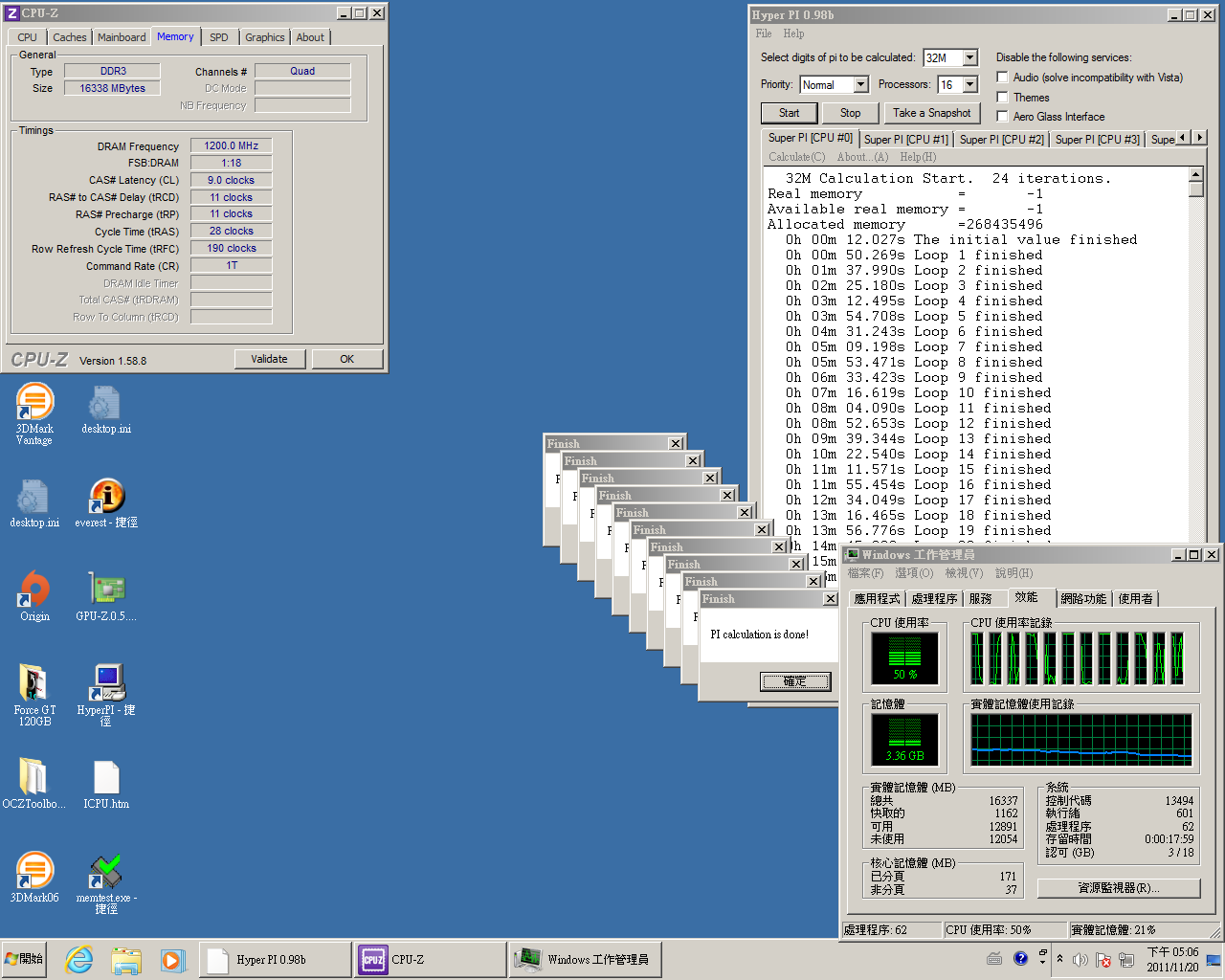Click the keyboard input language bar icon

click(995, 958)
